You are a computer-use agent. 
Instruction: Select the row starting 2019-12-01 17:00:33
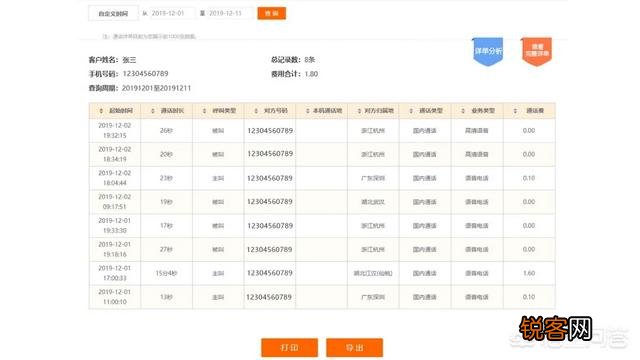pos(322,273)
